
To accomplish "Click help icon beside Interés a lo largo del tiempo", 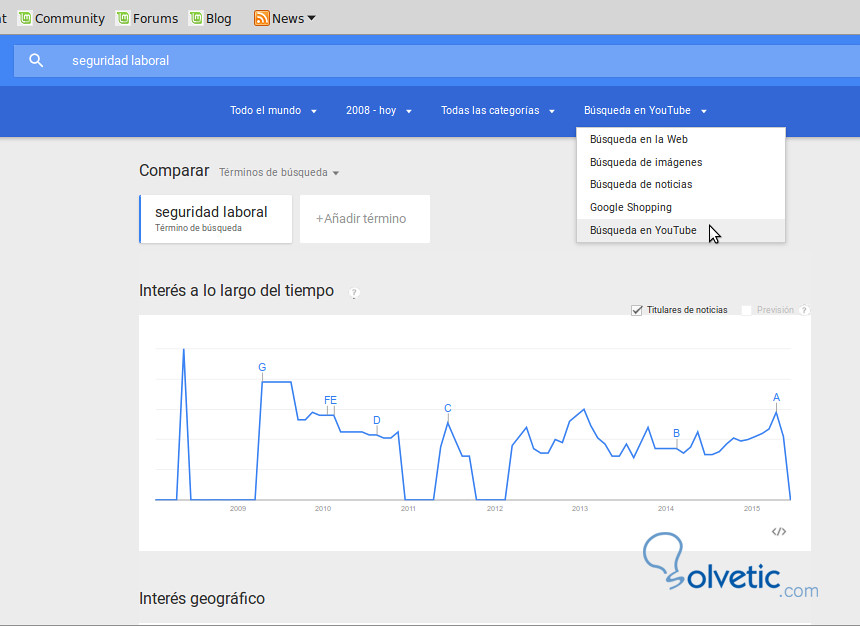I will pos(354,292).
